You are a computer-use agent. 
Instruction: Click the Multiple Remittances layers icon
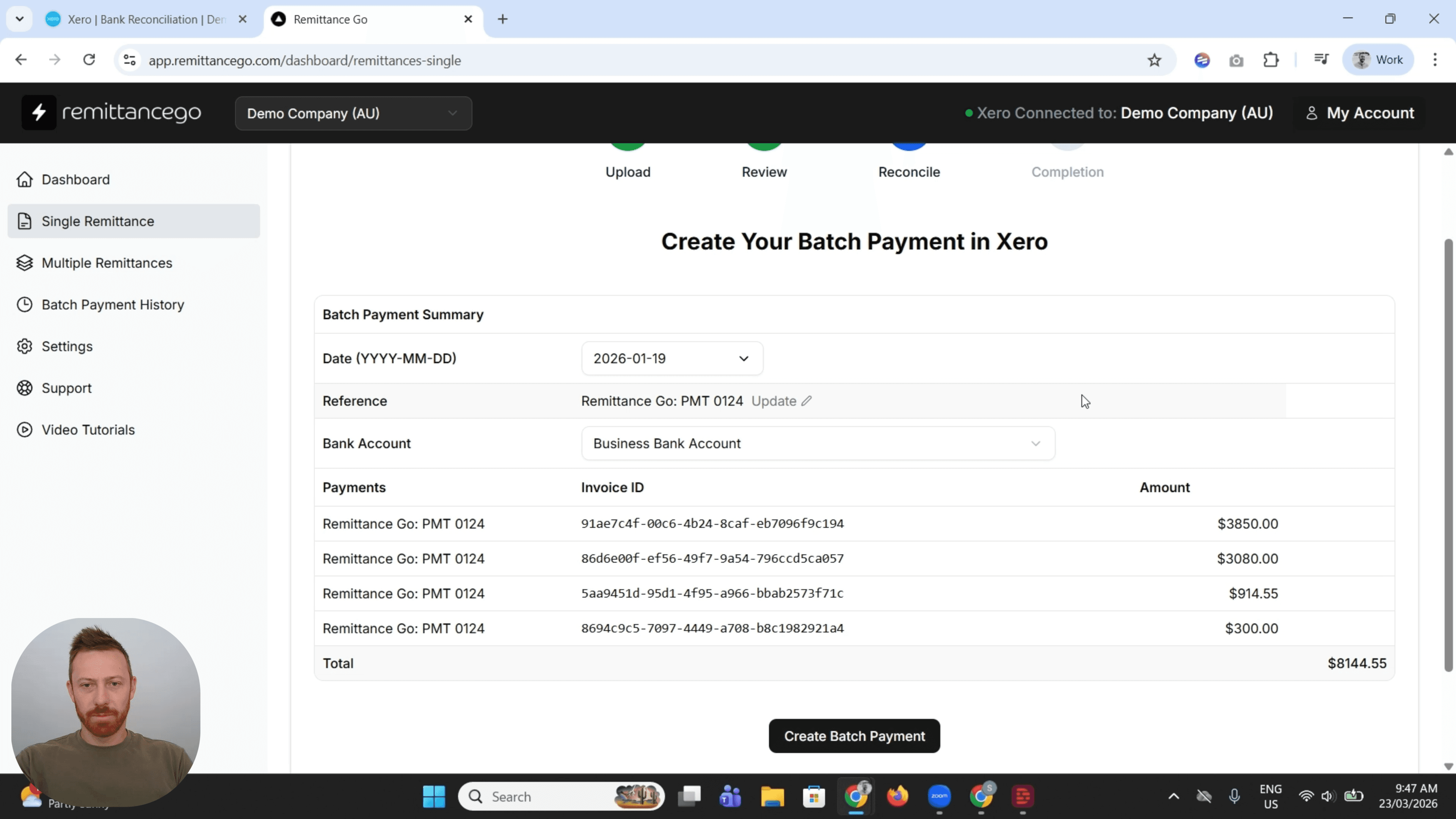tap(24, 263)
